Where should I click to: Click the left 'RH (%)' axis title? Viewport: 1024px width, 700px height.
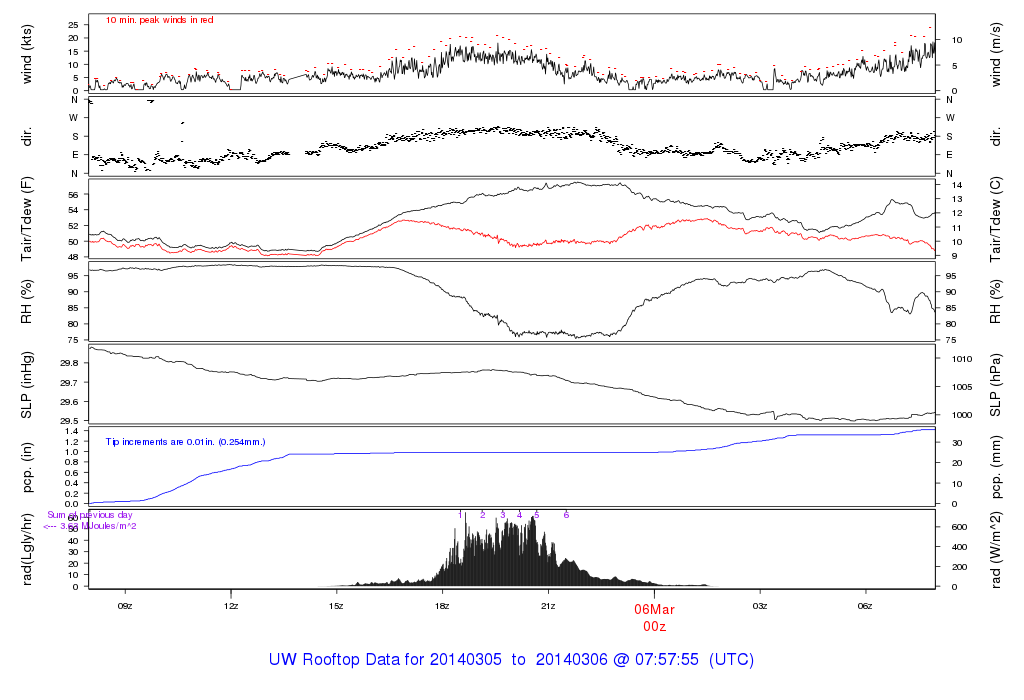[27, 301]
